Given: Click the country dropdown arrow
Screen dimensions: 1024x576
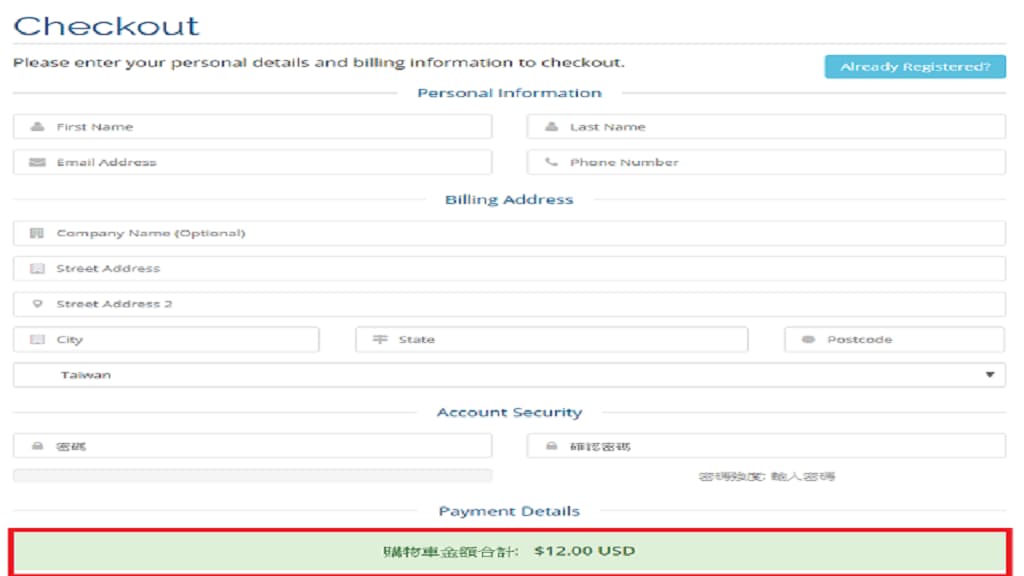Looking at the screenshot, I should click(990, 375).
